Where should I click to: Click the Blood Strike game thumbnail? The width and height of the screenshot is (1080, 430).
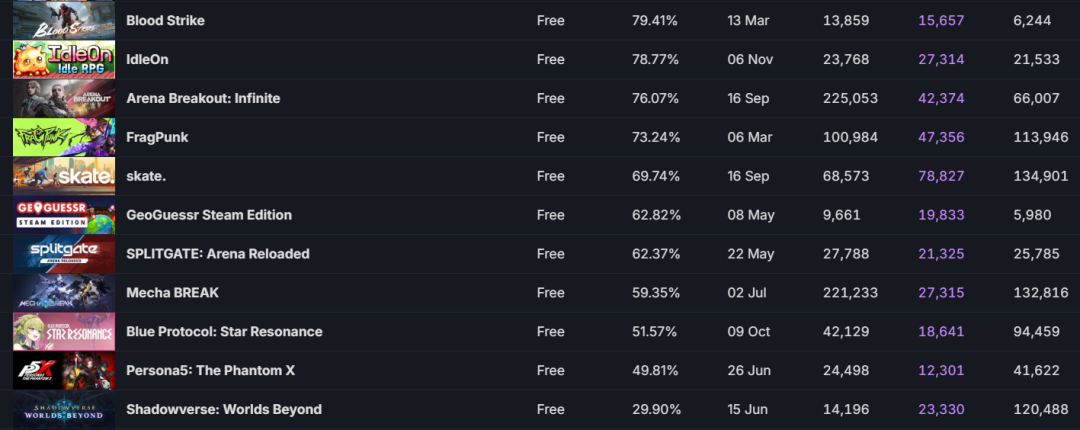pos(63,20)
